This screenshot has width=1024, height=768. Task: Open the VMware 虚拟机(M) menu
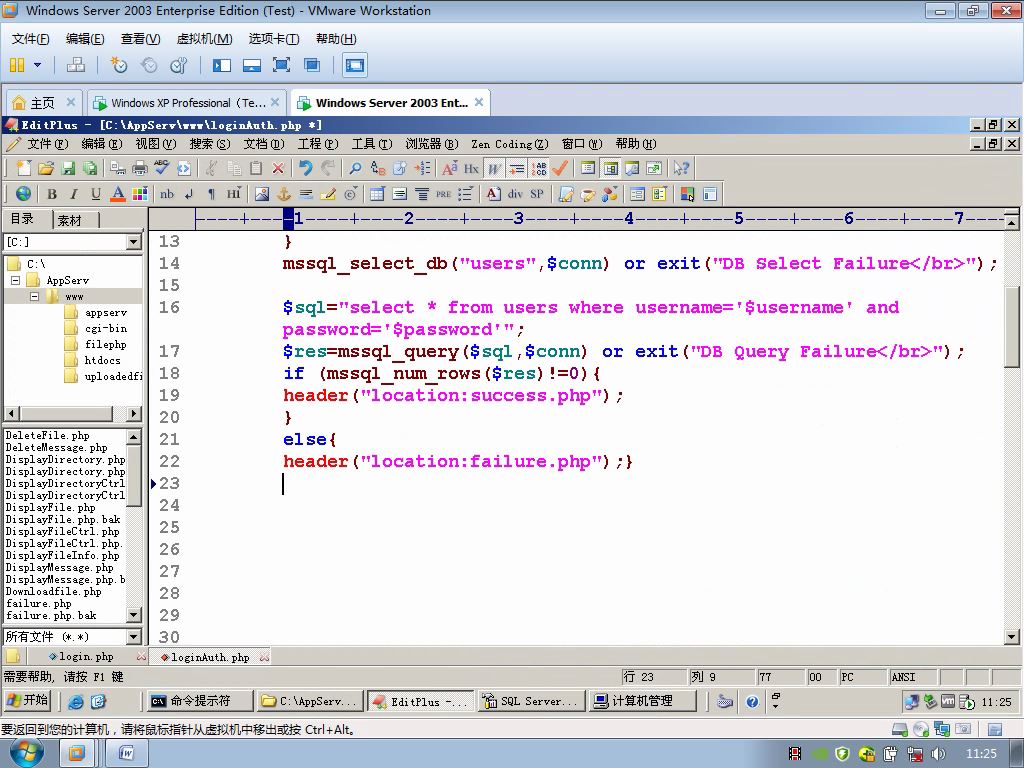coord(204,39)
